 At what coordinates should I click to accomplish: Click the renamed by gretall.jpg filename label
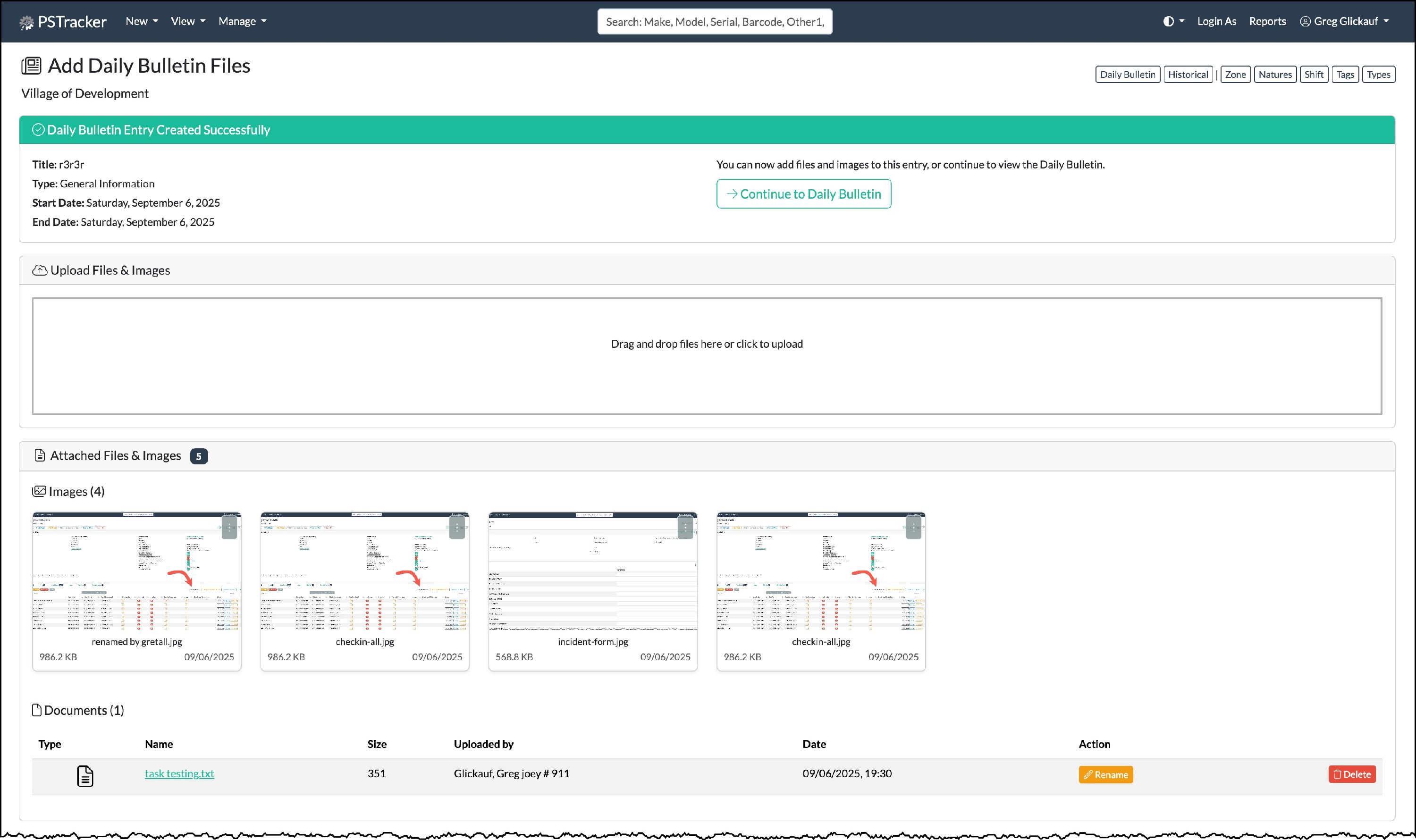pos(136,642)
